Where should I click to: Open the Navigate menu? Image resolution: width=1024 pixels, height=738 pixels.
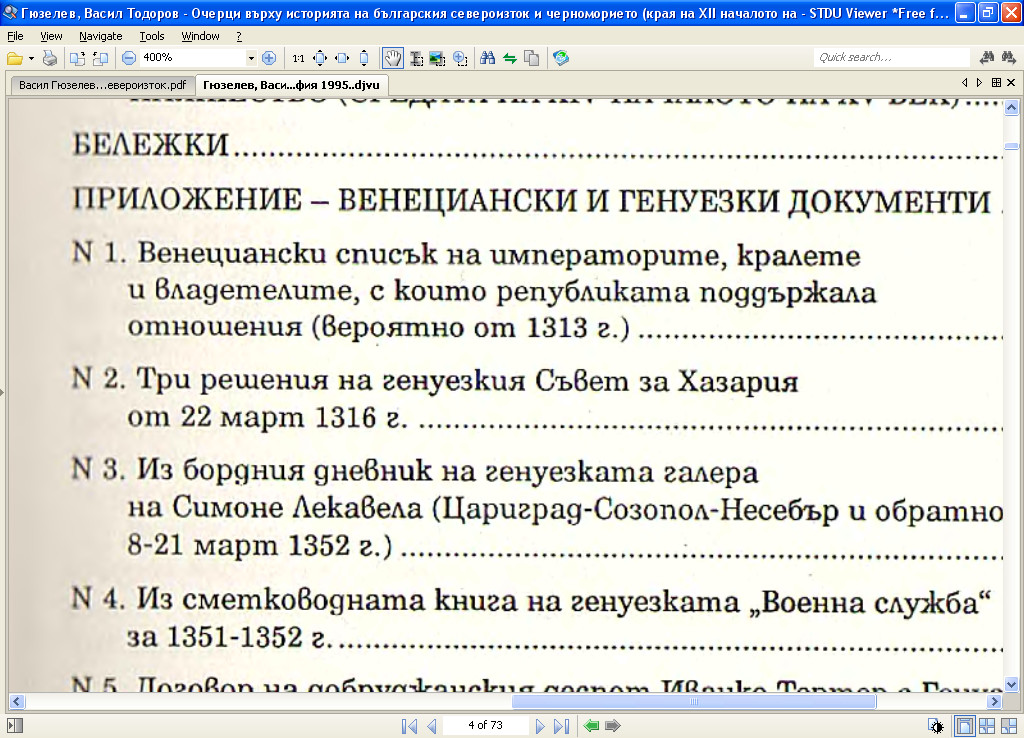[x=100, y=36]
